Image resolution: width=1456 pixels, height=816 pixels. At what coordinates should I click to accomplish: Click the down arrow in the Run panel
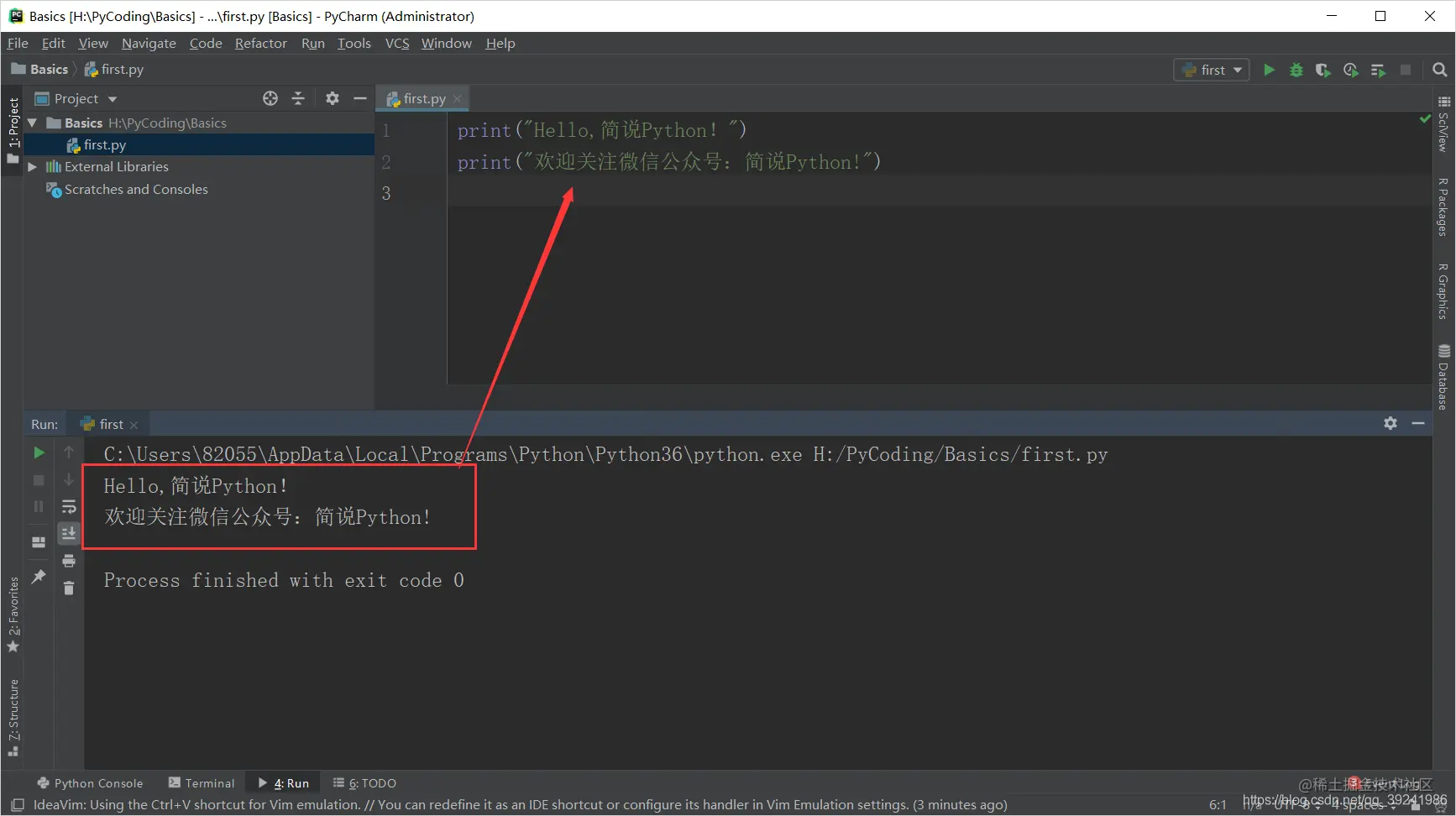(69, 479)
